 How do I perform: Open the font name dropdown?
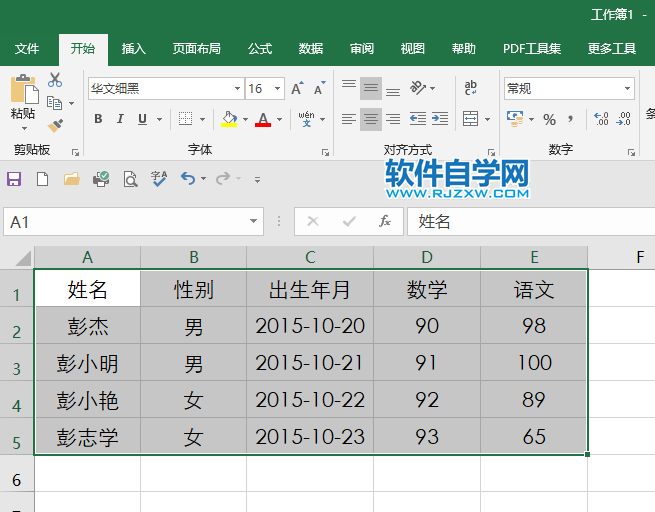coord(237,89)
